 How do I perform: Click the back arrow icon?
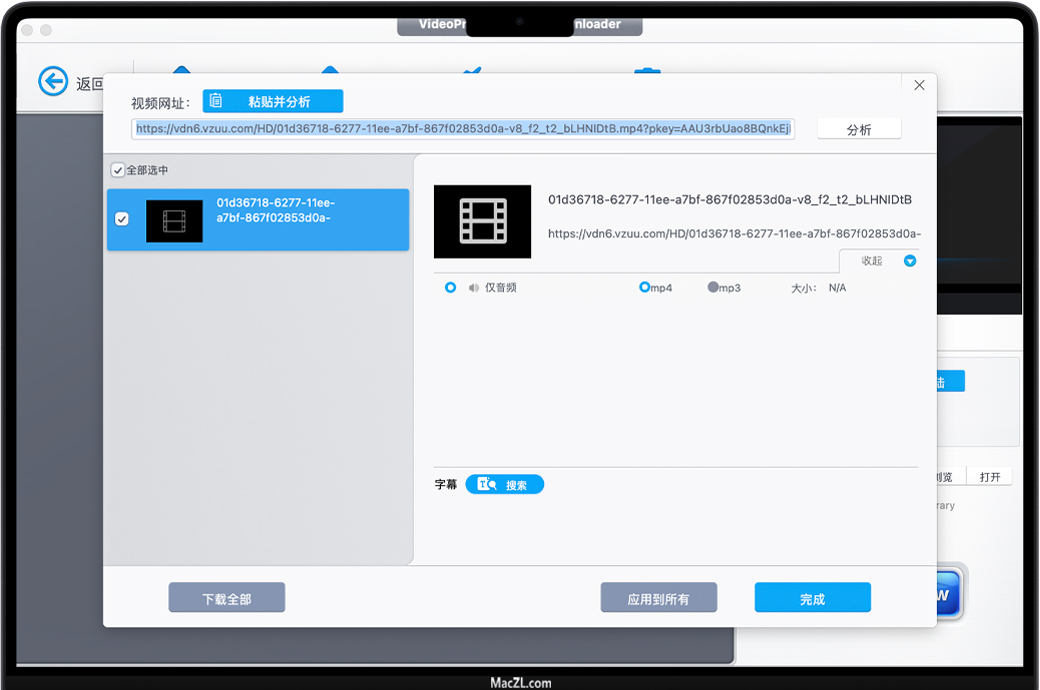(x=53, y=82)
